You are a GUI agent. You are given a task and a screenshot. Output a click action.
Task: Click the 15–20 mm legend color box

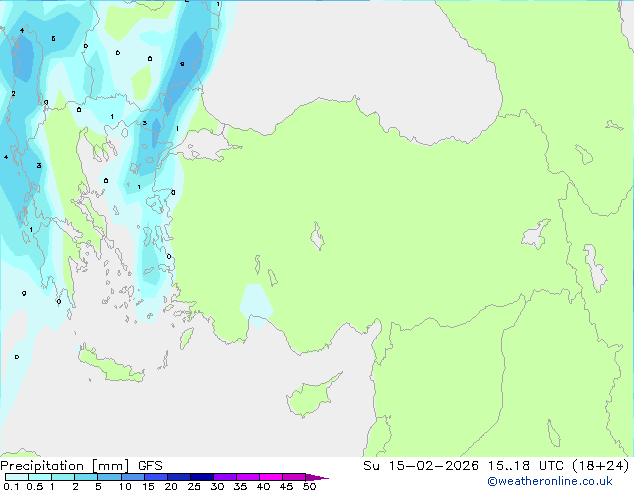coord(155,477)
